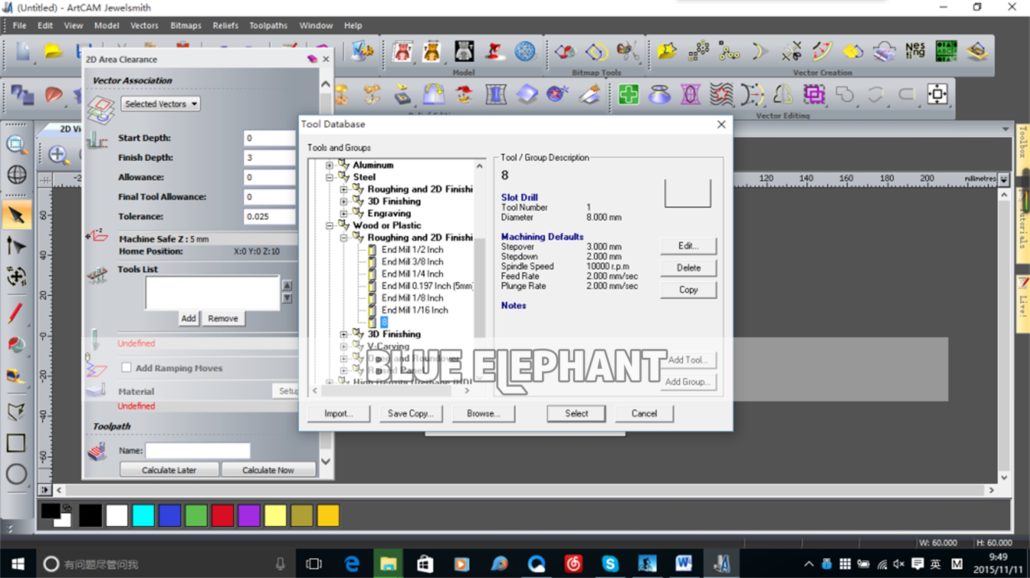
Task: Collapse the Wood or Plastic group
Action: pyautogui.click(x=330, y=225)
